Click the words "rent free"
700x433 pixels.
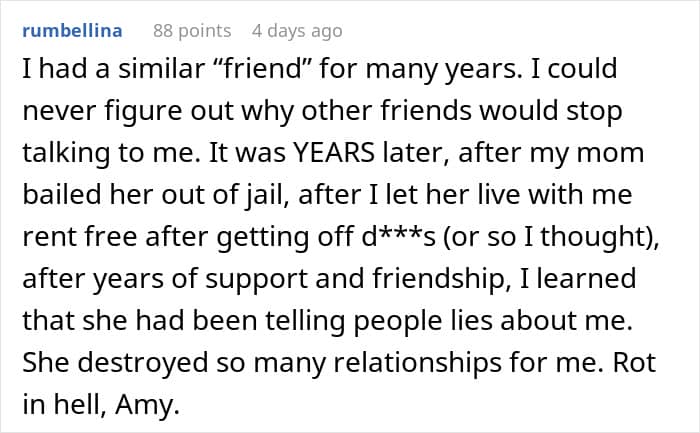[x=79, y=237]
